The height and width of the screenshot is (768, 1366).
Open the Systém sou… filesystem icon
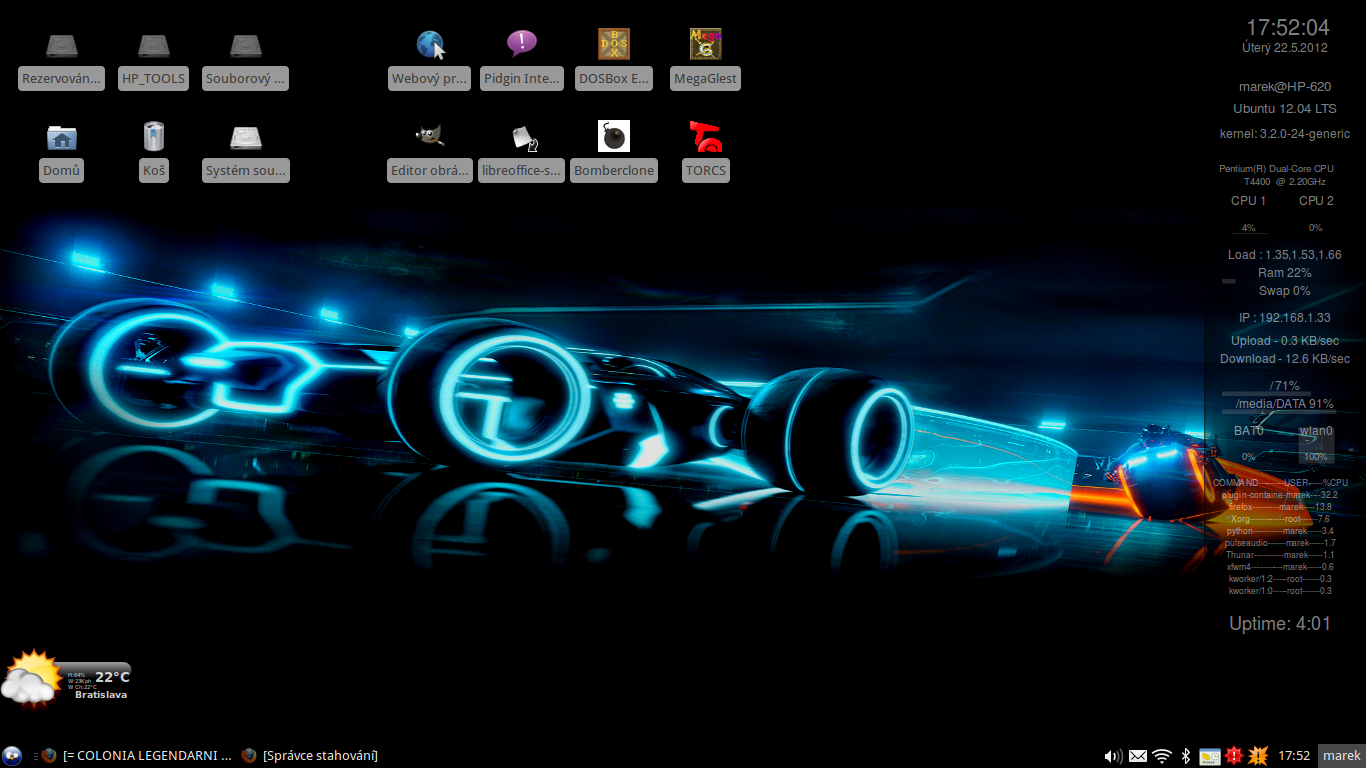pos(245,137)
